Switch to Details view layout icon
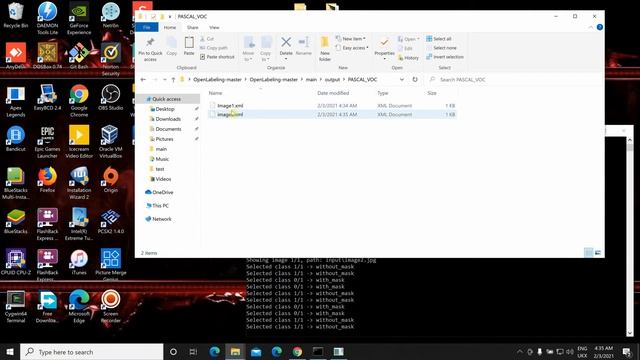The image size is (640, 360). click(x=589, y=253)
